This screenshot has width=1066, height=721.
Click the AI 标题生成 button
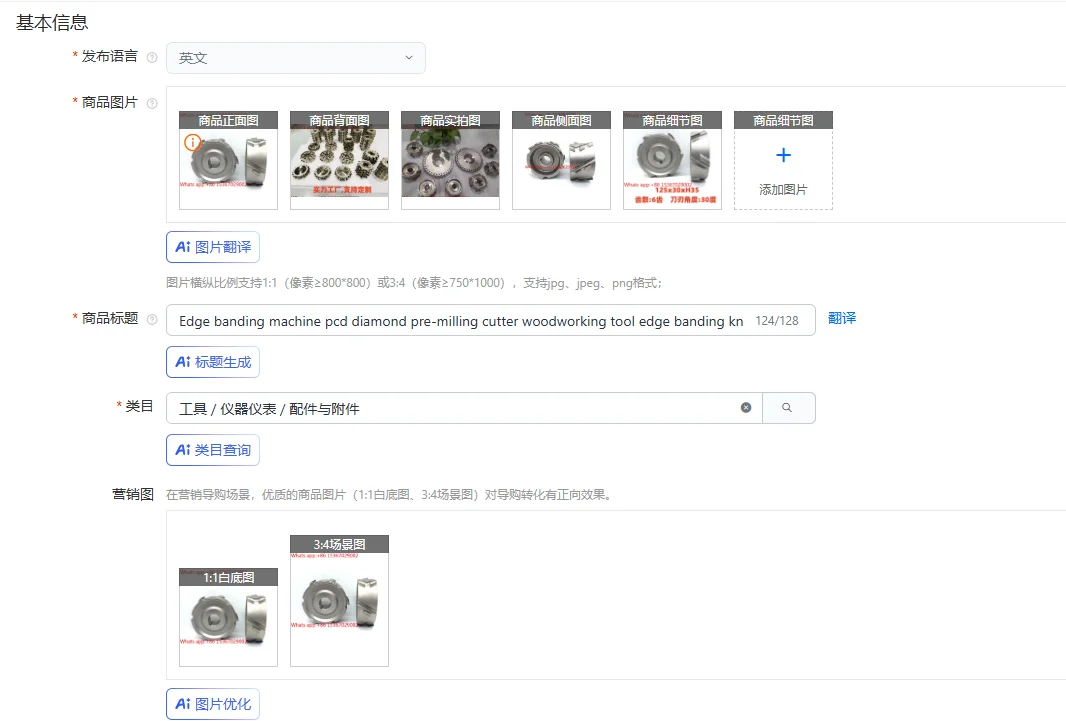[x=213, y=362]
